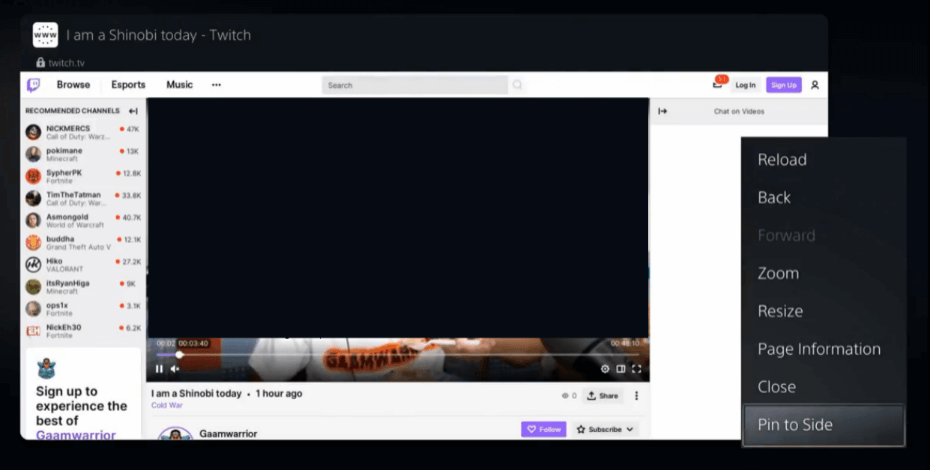Open the Esports tab

[128, 85]
